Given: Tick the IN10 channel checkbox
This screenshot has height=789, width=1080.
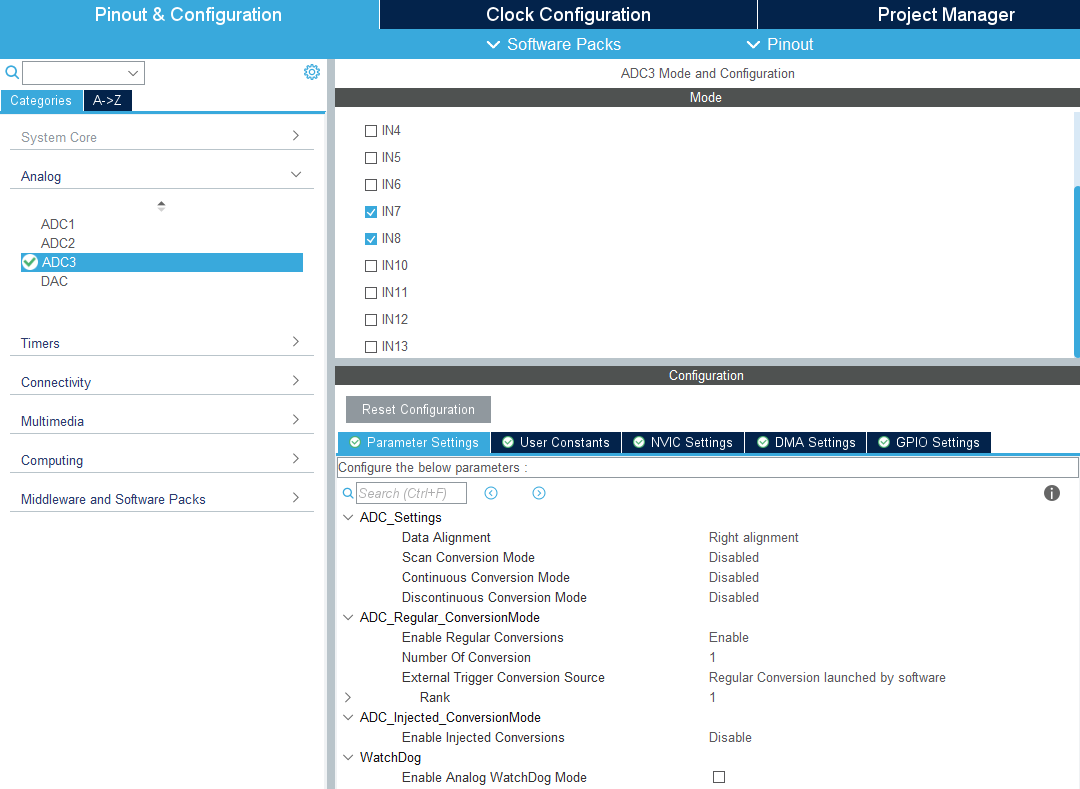Looking at the screenshot, I should pos(371,266).
